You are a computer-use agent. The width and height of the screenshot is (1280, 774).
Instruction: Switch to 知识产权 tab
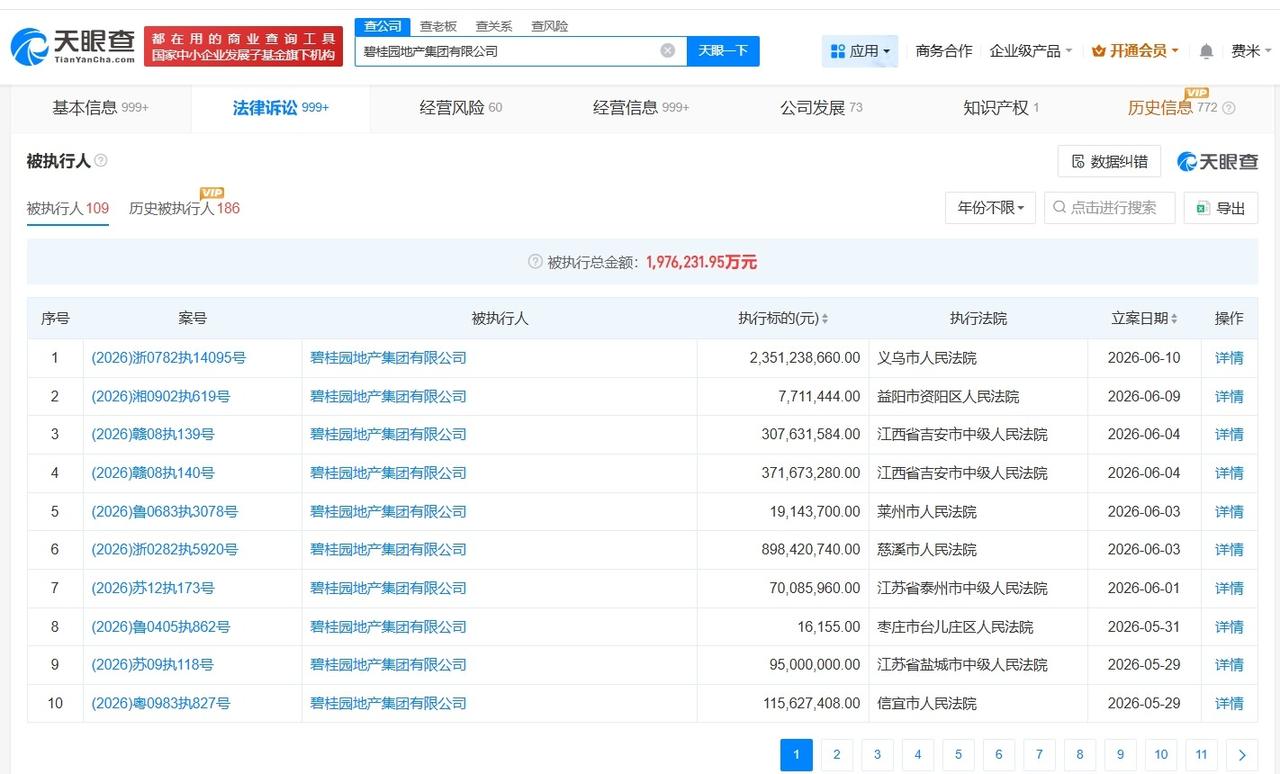(1000, 108)
